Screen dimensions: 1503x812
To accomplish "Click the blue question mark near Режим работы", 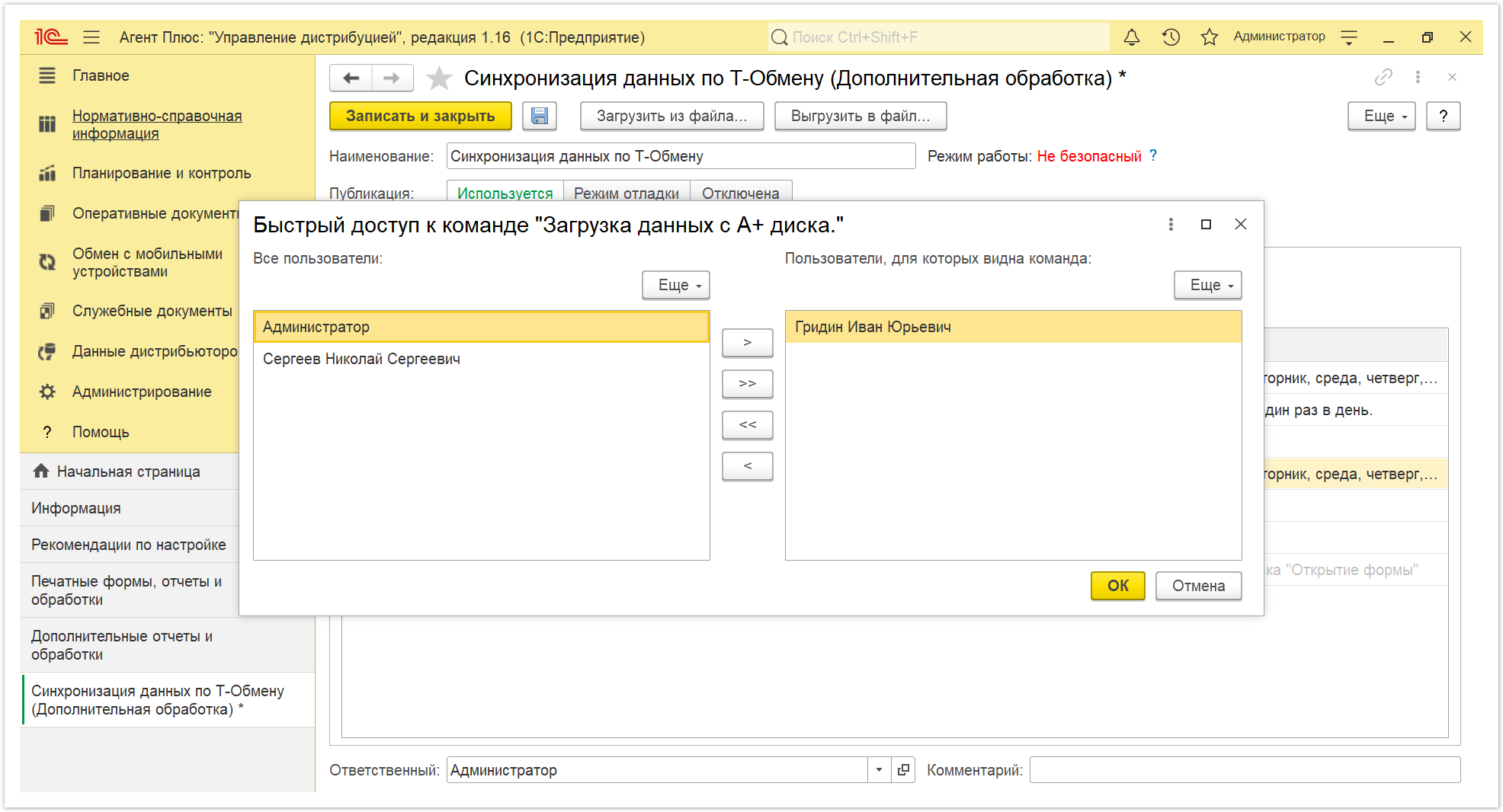I will (x=1153, y=155).
